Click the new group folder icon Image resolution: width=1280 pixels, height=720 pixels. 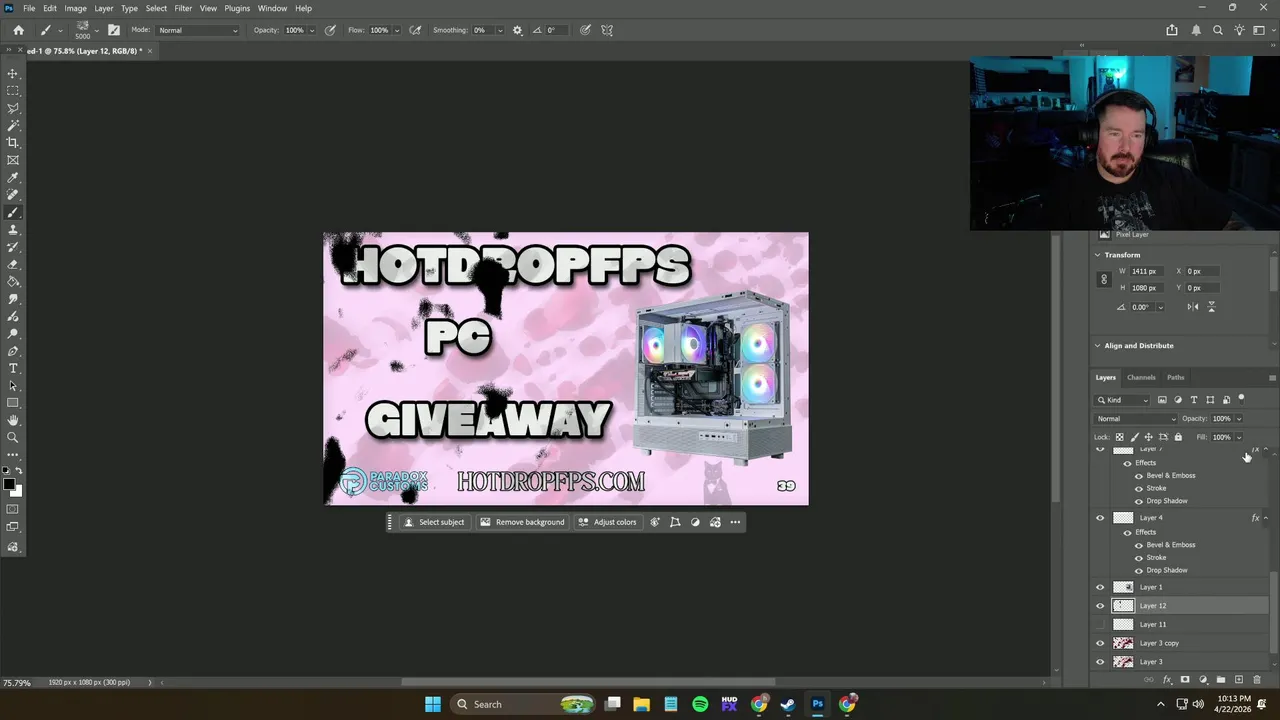pyautogui.click(x=1221, y=680)
